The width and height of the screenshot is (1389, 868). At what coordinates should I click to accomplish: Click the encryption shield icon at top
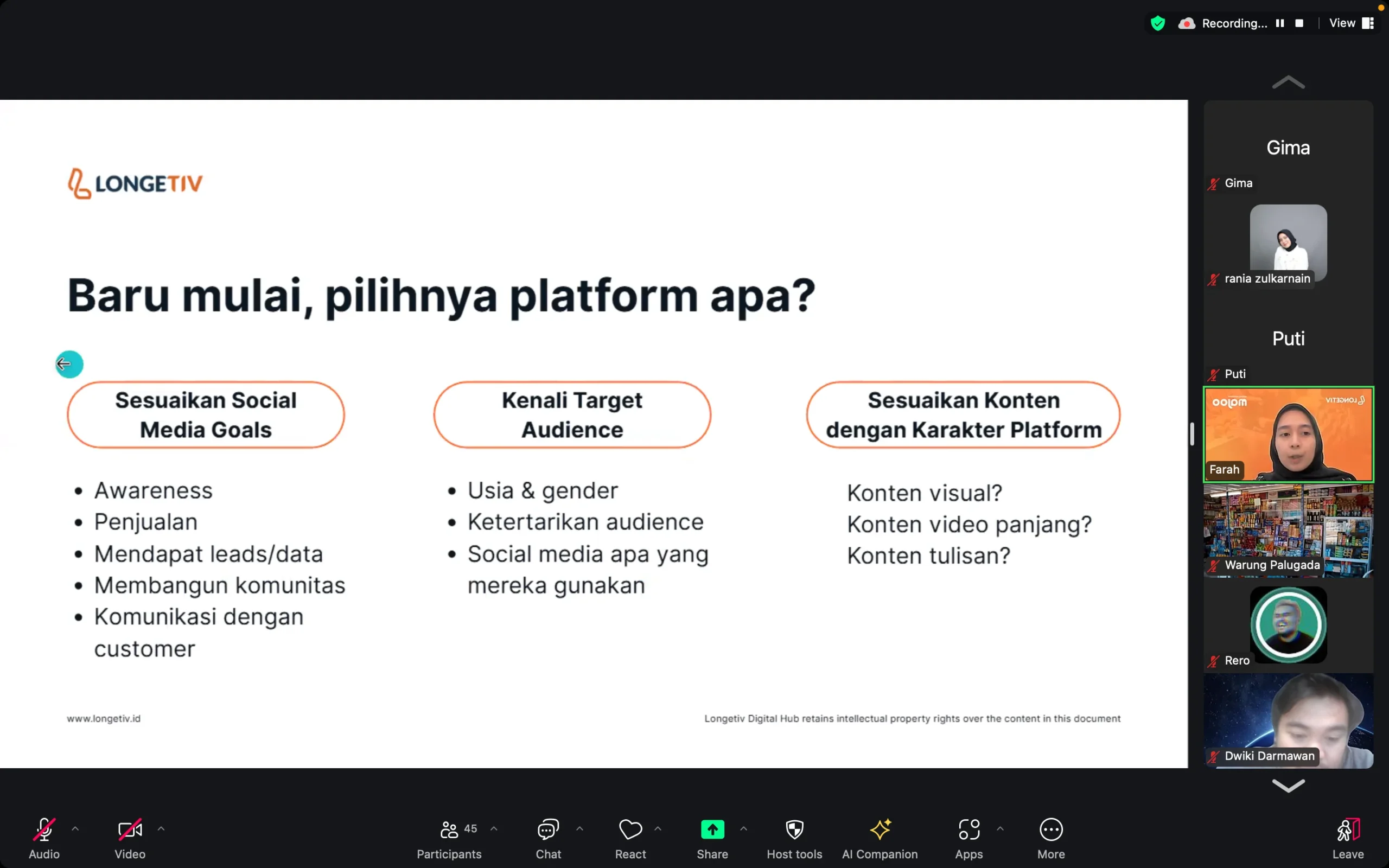[x=1158, y=23]
